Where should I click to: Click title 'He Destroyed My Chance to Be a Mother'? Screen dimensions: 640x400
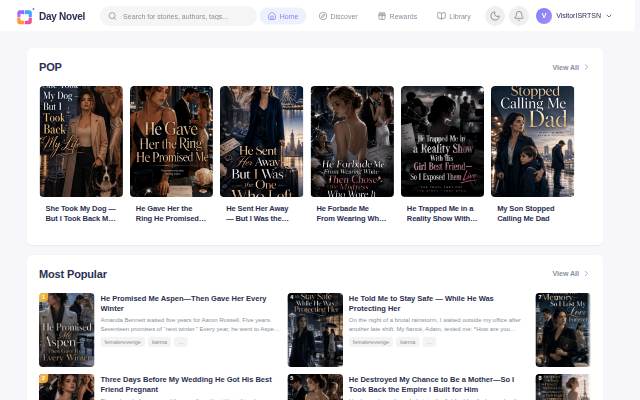click(x=431, y=384)
